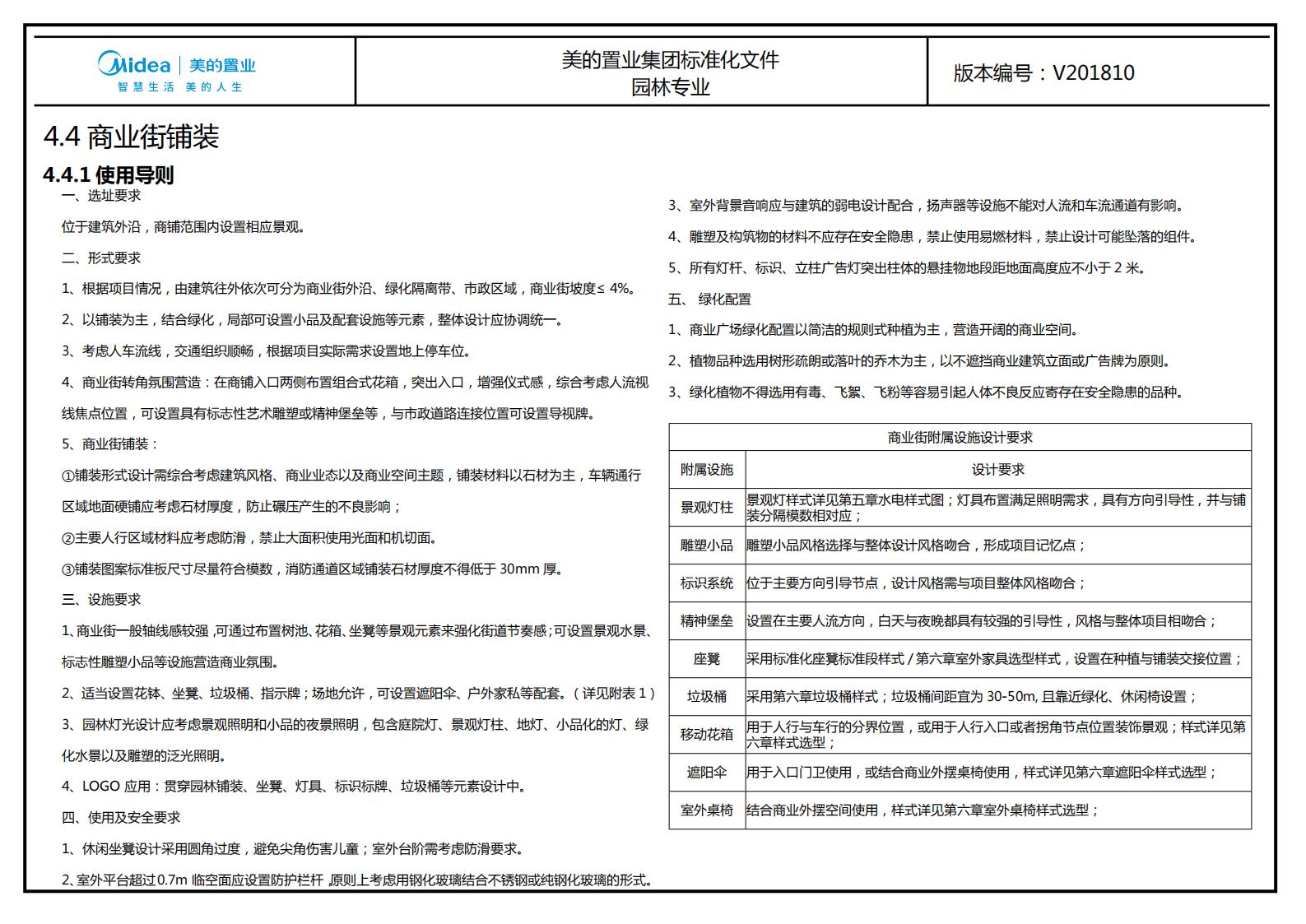Click the line starting '1、商业广场绿化配置以简洁的规则式种植'
The width and height of the screenshot is (1306, 924).
tap(875, 330)
